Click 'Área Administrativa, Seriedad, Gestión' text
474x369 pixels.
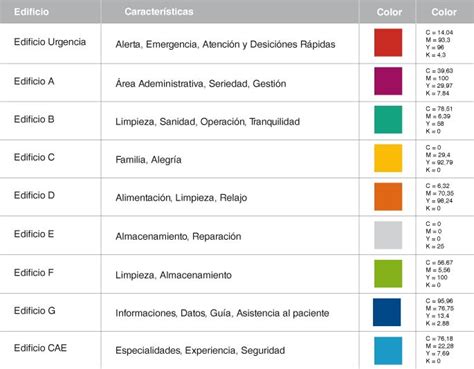(201, 83)
